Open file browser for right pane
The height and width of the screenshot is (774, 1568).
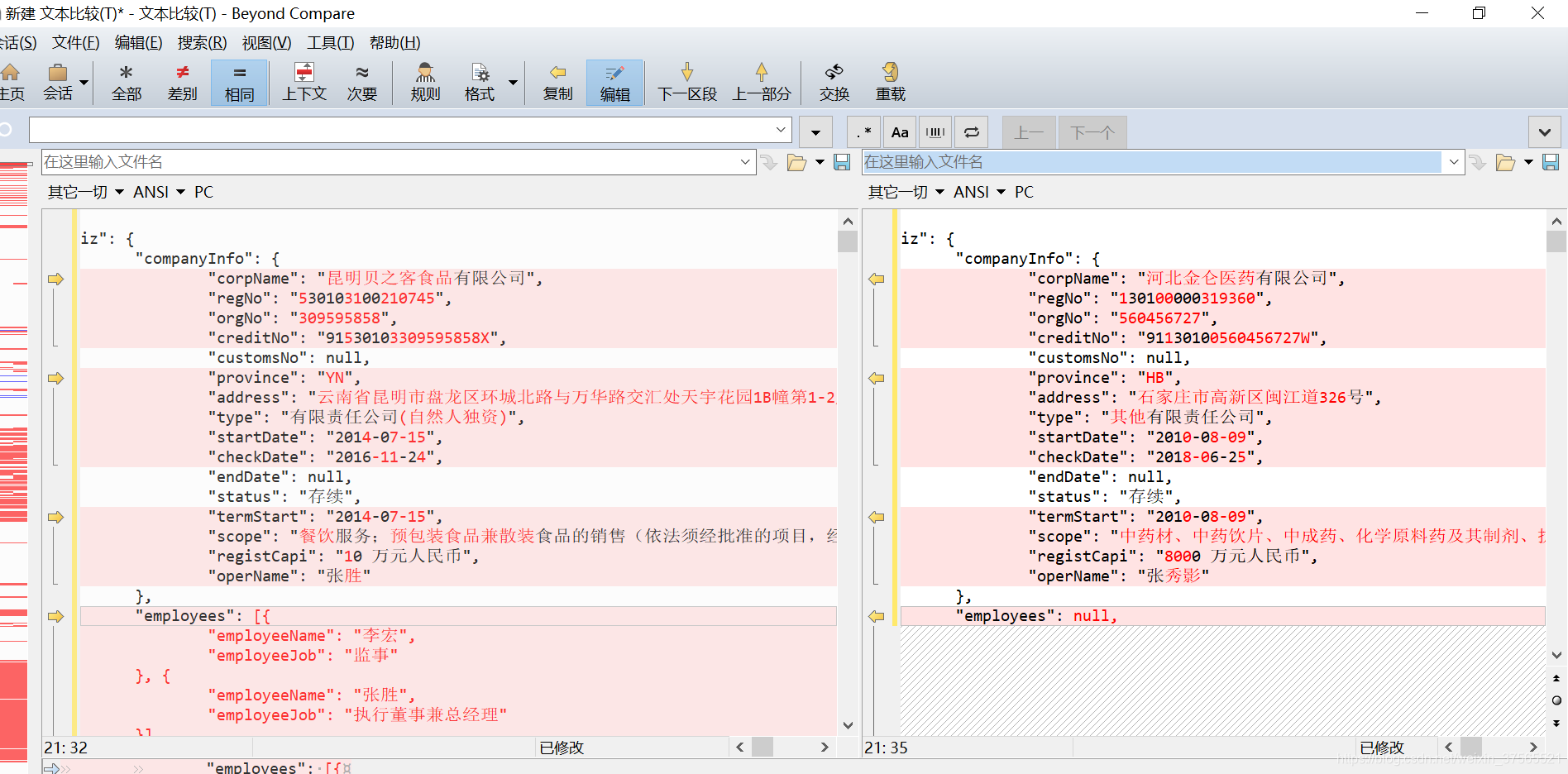(x=1505, y=162)
